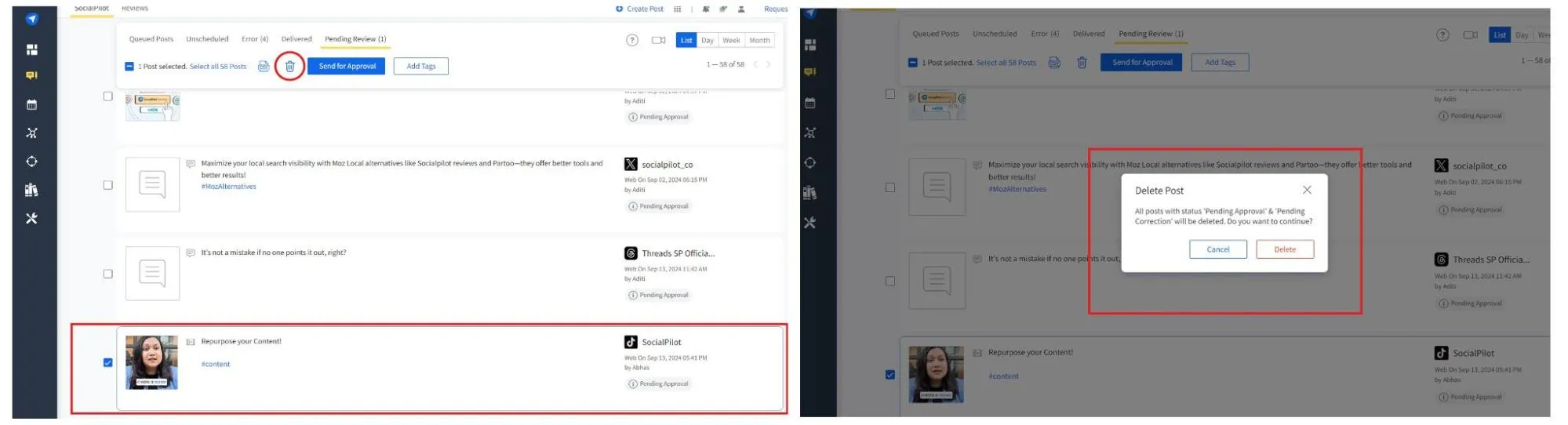The height and width of the screenshot is (425, 1568).
Task: Click the TikTok logo beside SocialPilot, right screenshot
Action: 1441,353
